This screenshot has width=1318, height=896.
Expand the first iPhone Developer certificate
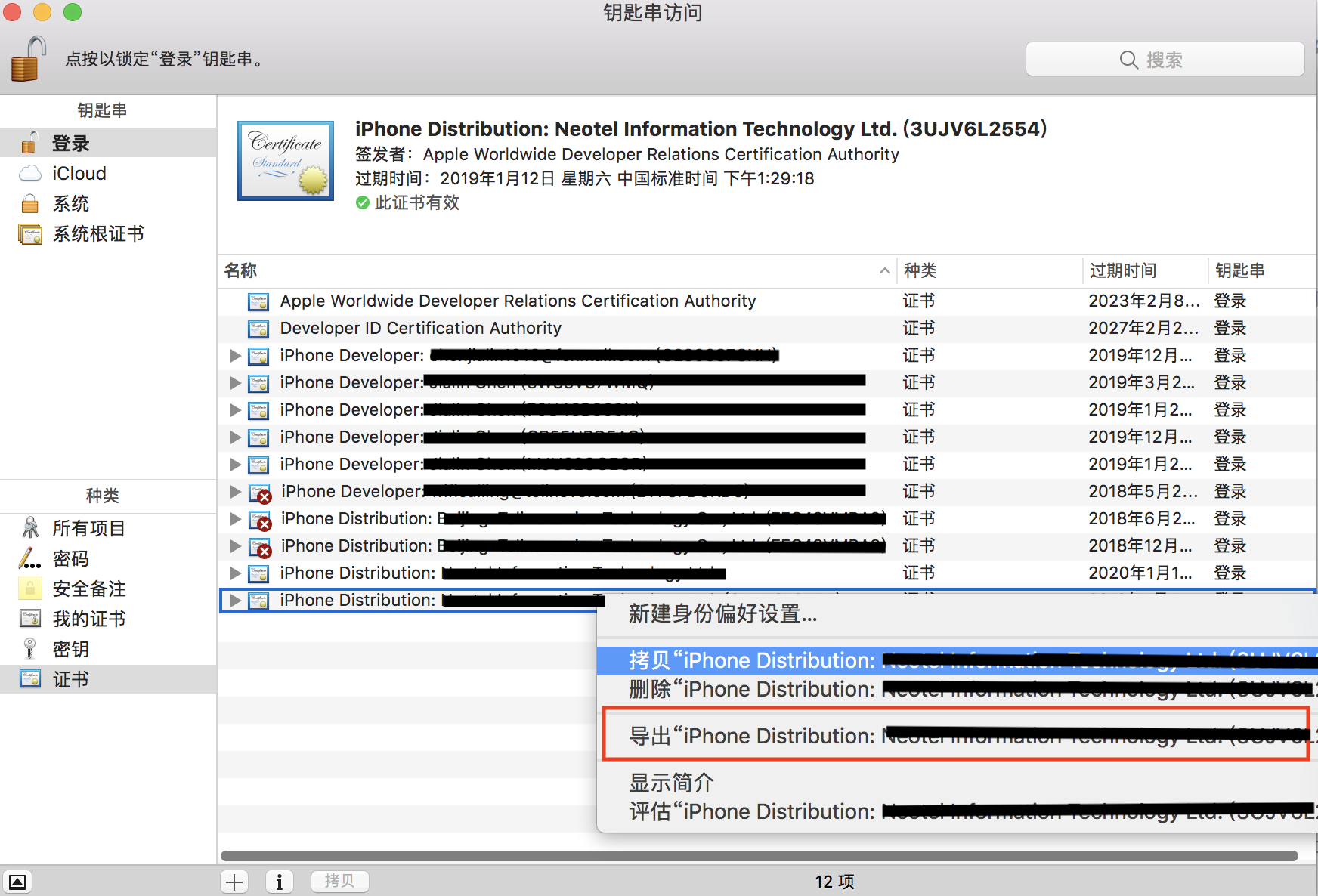point(236,355)
